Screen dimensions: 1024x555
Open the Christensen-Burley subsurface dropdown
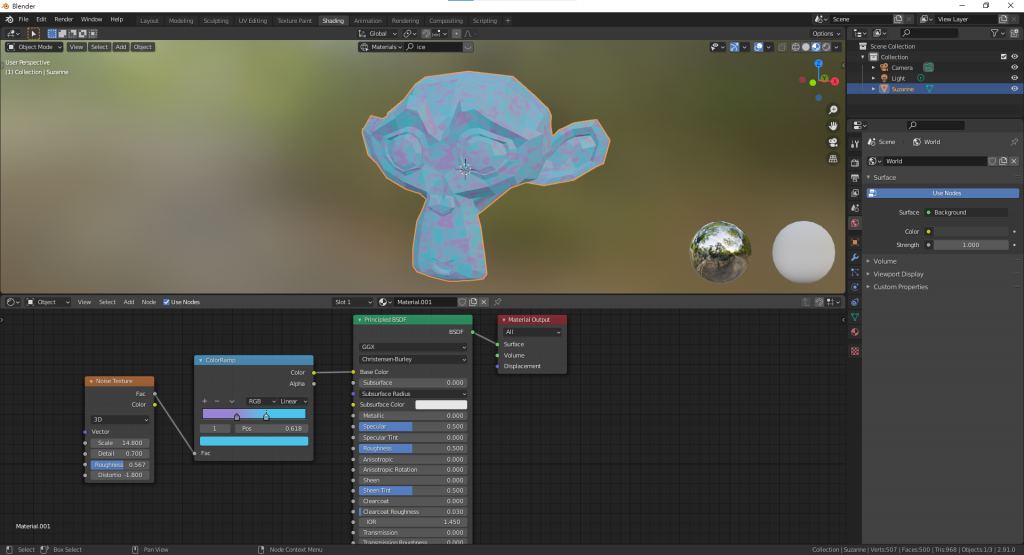[413, 359]
